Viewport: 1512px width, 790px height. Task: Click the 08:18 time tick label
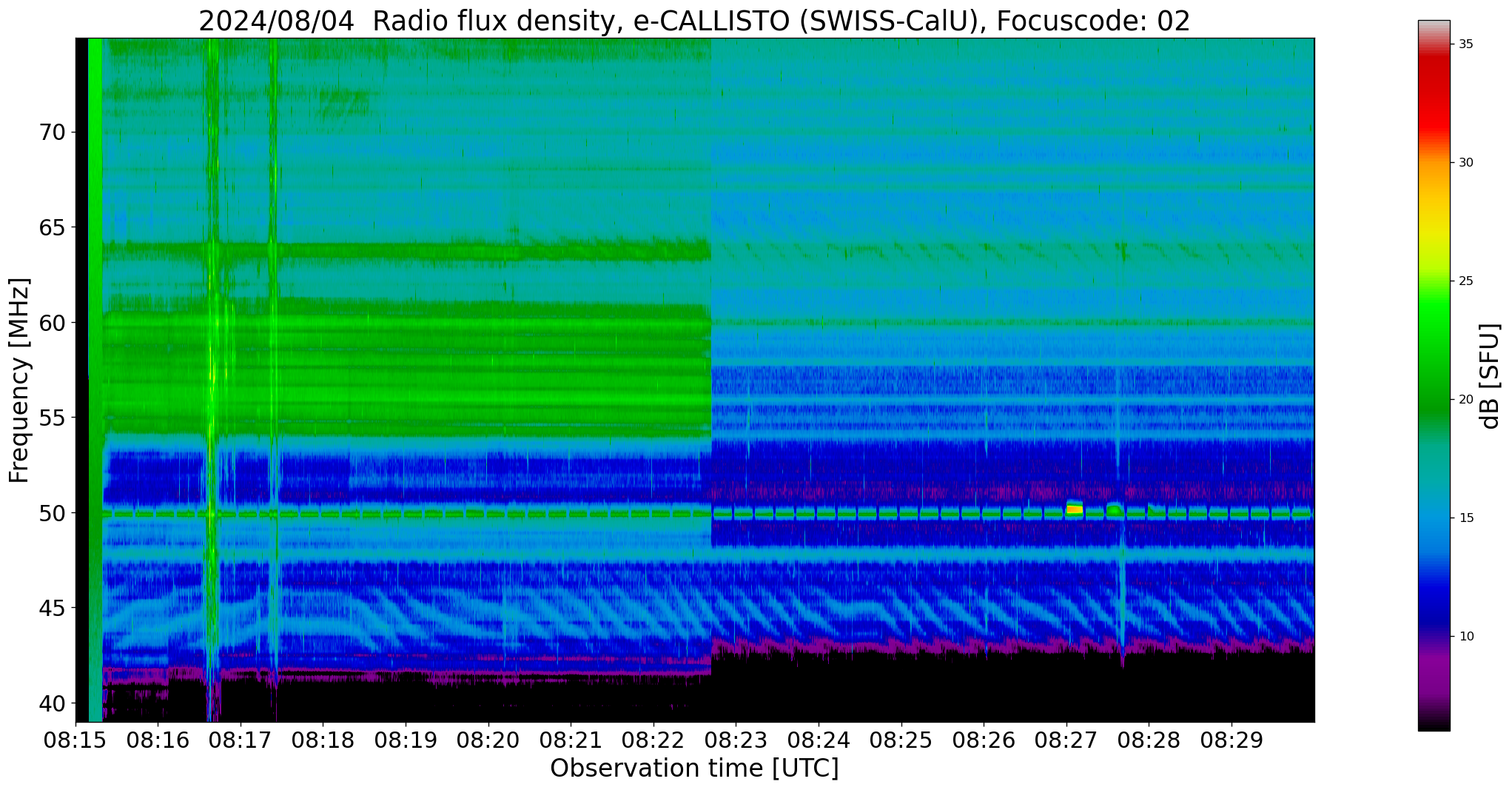pos(323,740)
